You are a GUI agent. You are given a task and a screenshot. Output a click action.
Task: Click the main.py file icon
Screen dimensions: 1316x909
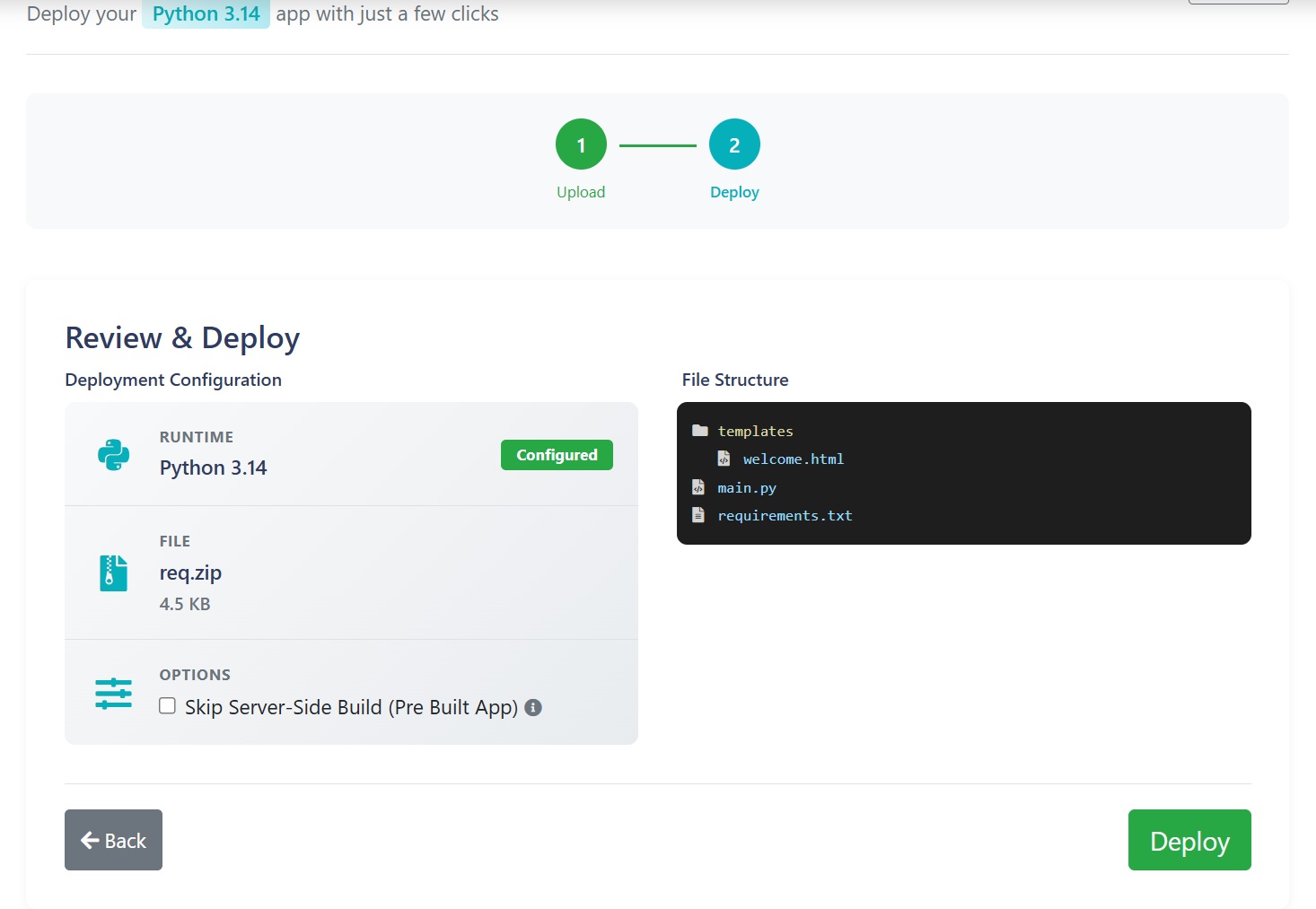point(698,487)
